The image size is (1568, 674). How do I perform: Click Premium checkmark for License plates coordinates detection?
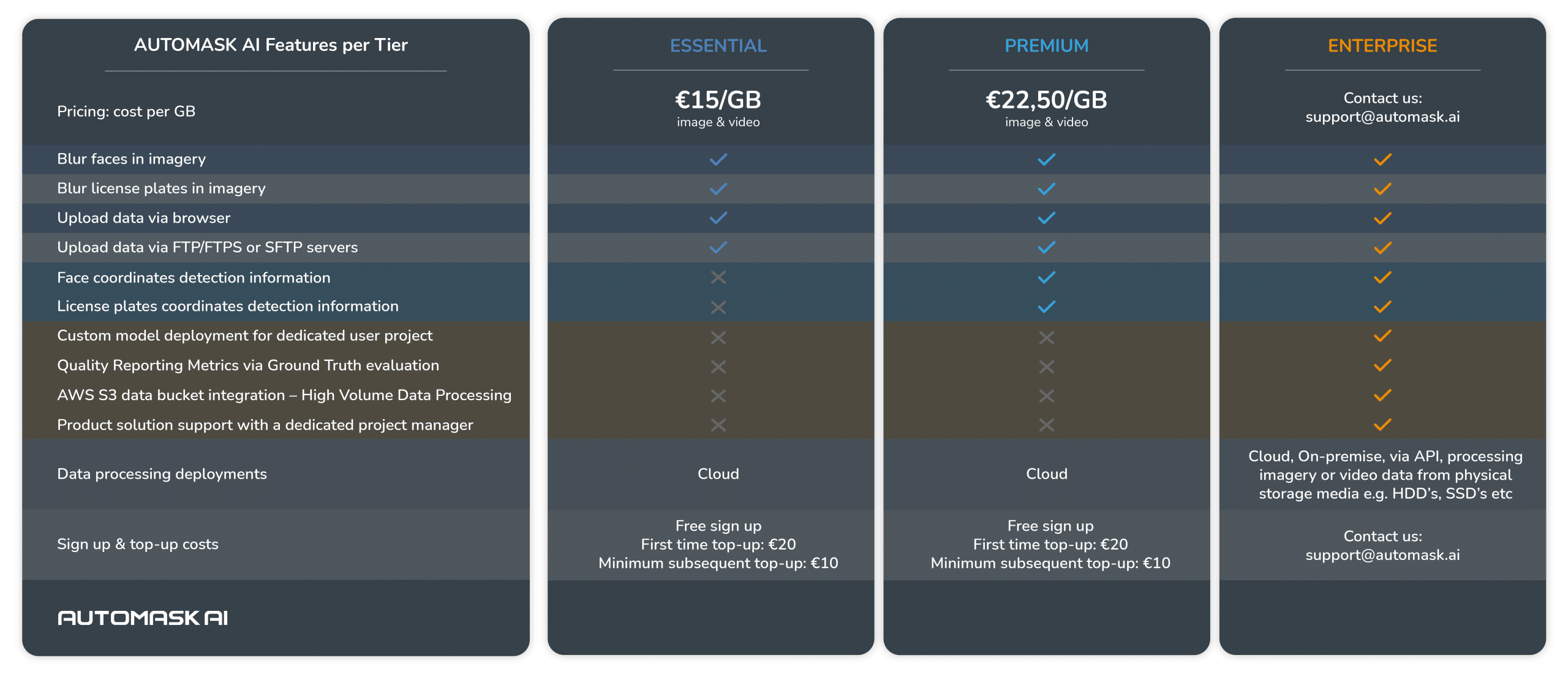(x=1046, y=306)
